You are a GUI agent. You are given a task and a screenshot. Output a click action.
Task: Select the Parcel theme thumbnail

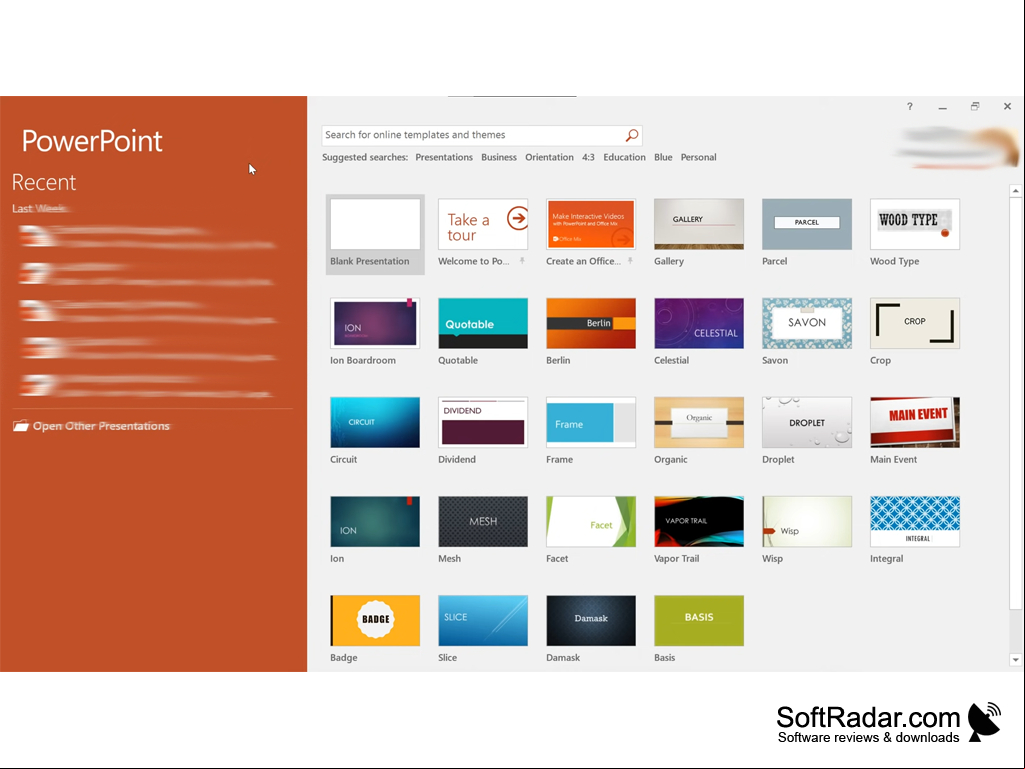(x=807, y=224)
